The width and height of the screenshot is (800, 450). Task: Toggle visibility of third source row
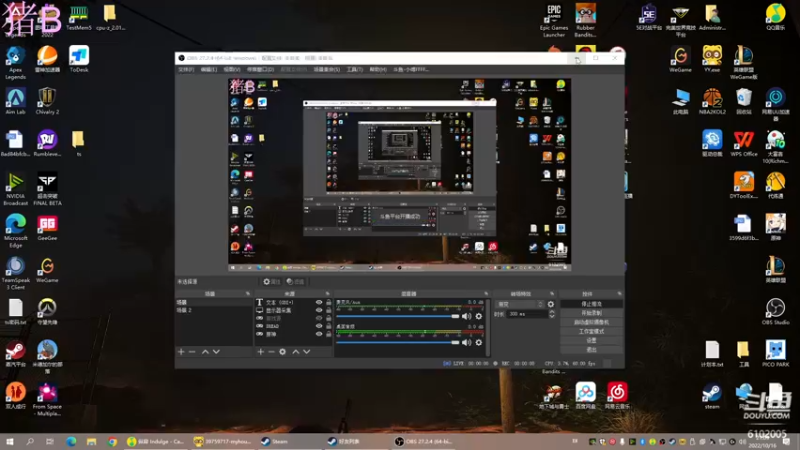[319, 318]
